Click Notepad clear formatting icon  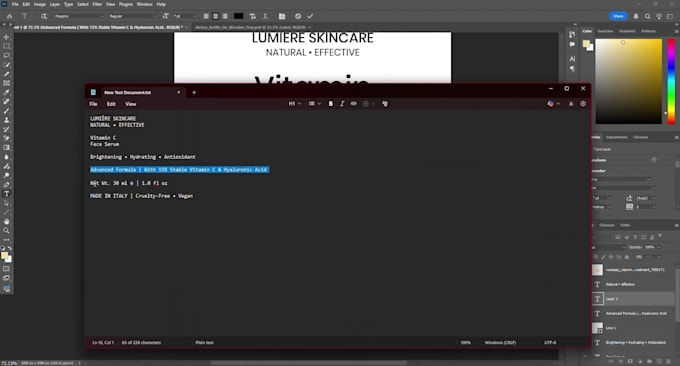tap(385, 104)
